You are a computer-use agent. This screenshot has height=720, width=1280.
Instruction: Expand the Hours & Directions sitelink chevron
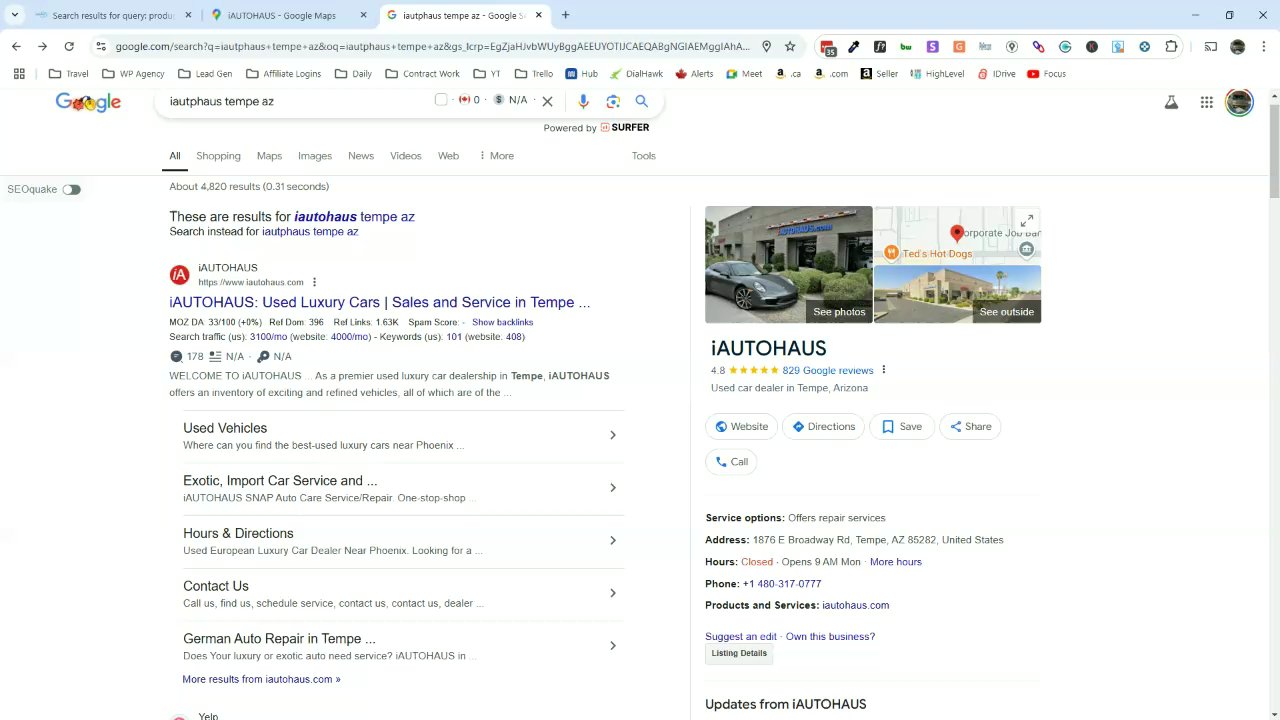point(613,541)
